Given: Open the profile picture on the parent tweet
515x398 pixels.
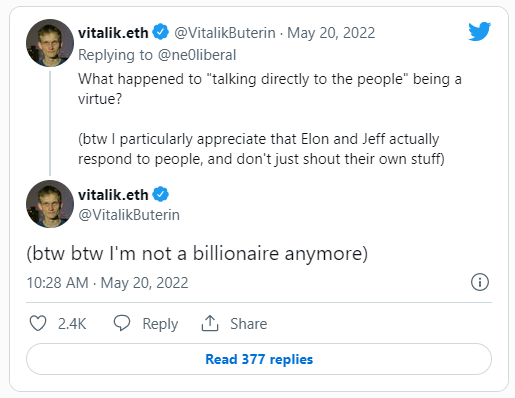Looking at the screenshot, I should [x=50, y=43].
